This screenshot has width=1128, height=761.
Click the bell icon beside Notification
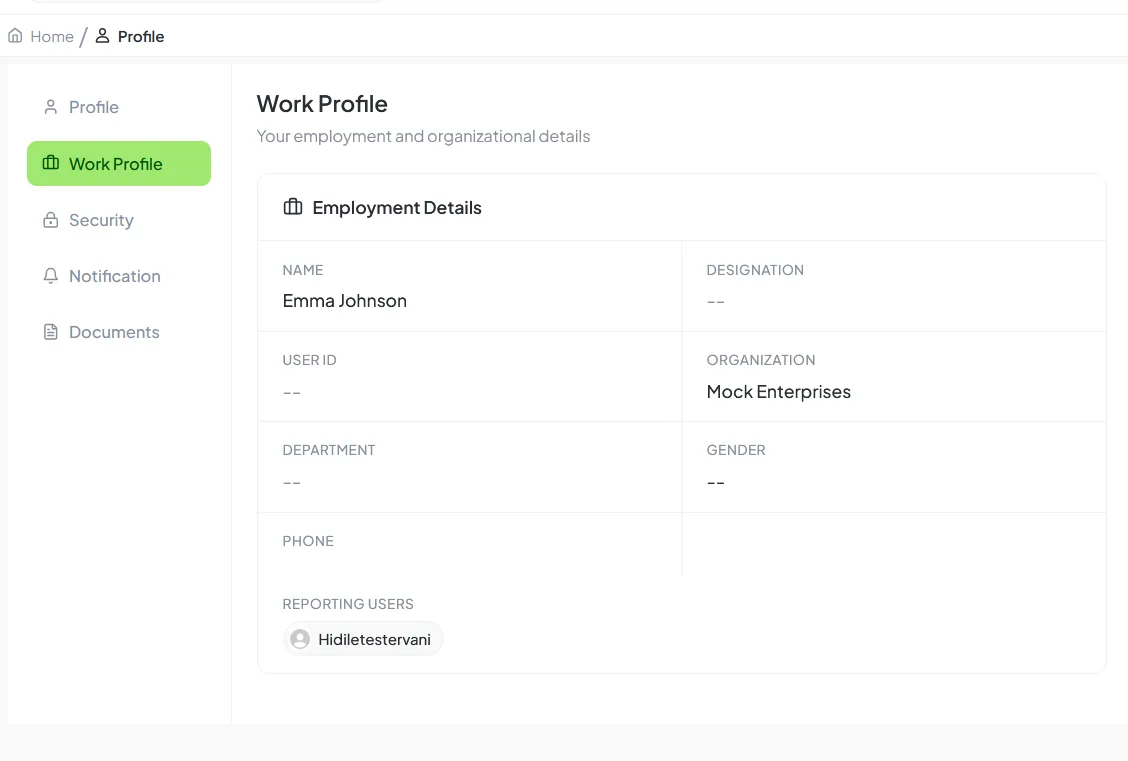pyautogui.click(x=50, y=275)
